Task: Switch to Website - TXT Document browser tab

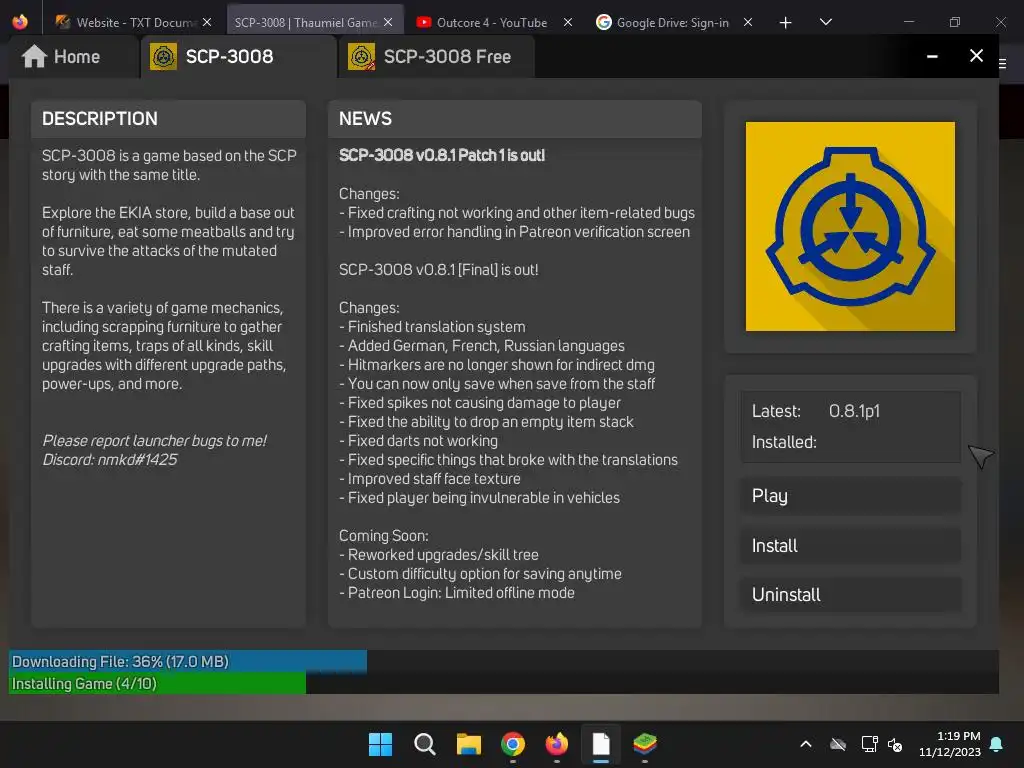Action: 135,22
